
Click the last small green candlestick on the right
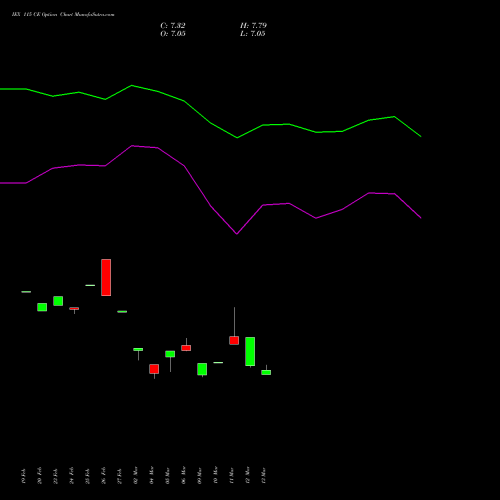266,372
